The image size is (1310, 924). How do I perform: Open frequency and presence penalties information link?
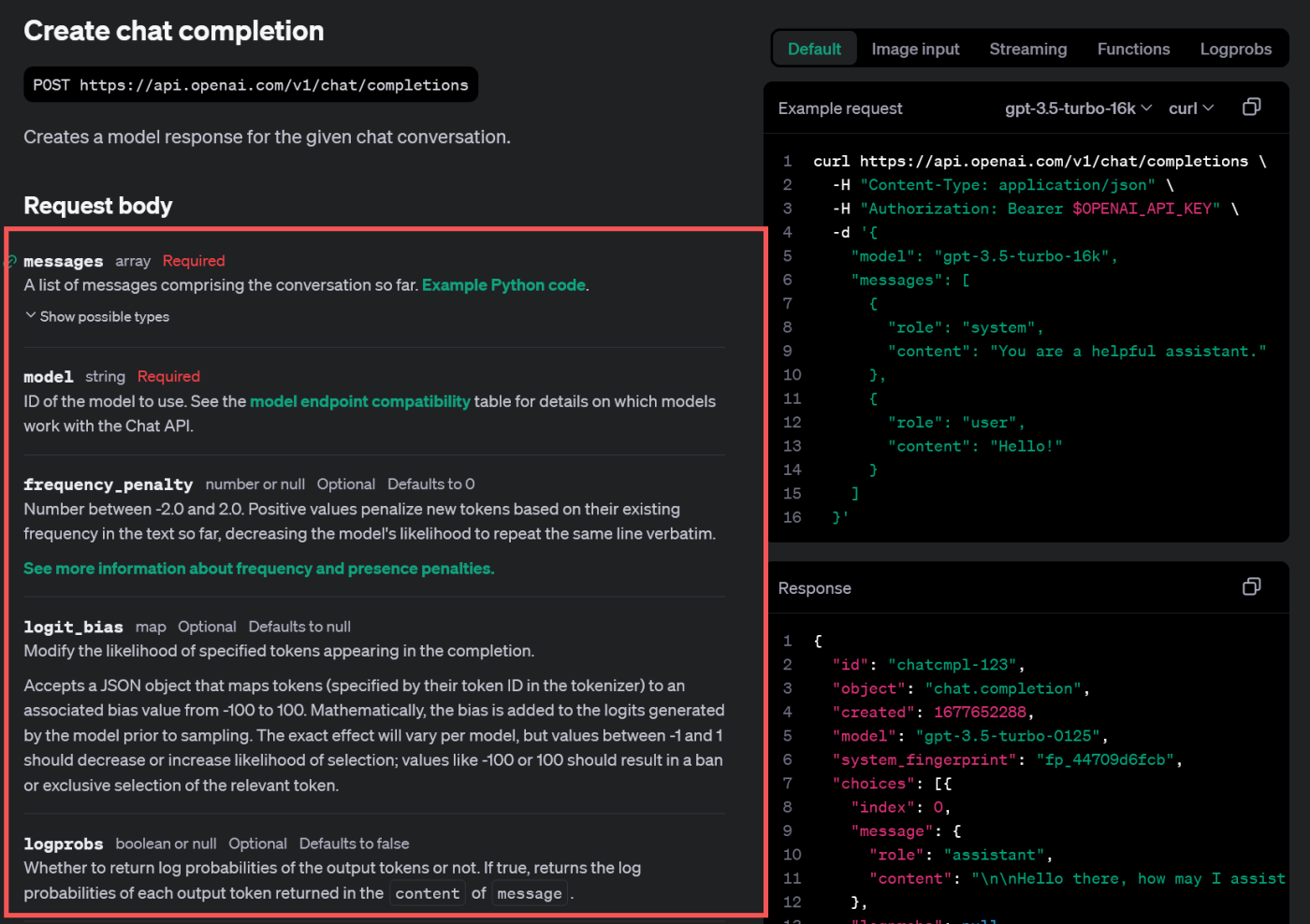(x=258, y=569)
